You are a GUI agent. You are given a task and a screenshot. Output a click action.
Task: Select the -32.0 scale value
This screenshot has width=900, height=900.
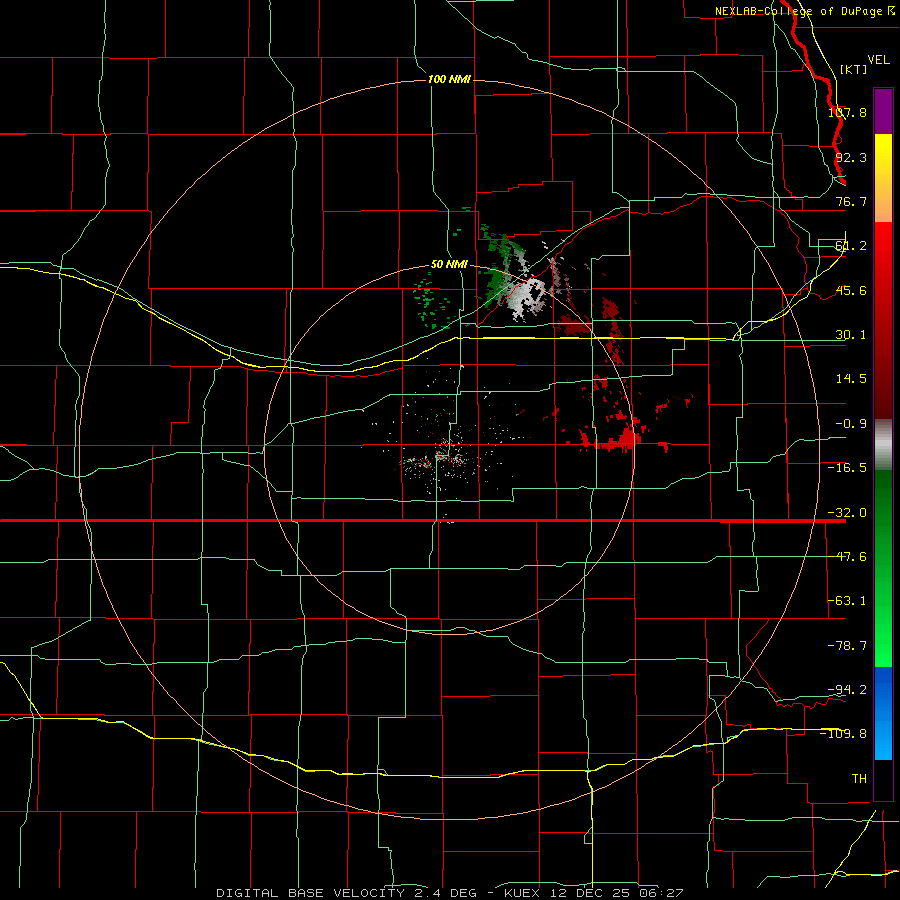pos(847,513)
